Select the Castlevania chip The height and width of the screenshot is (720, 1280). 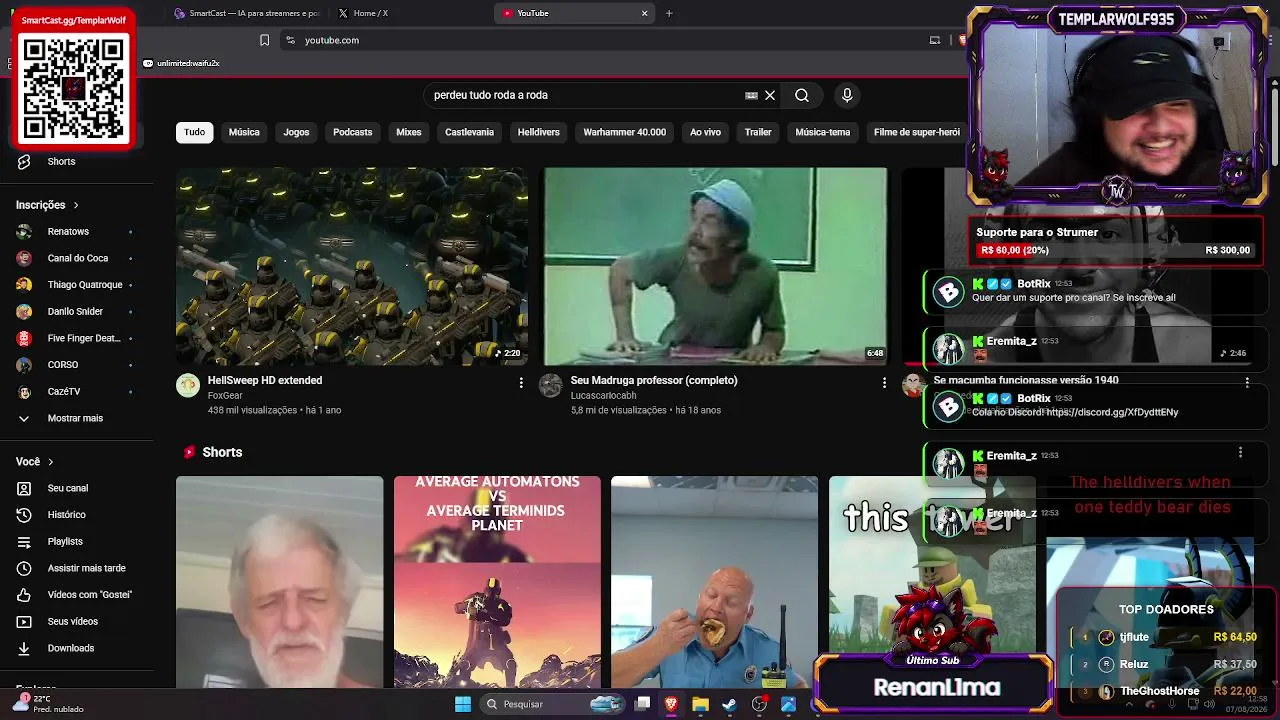coord(469,132)
